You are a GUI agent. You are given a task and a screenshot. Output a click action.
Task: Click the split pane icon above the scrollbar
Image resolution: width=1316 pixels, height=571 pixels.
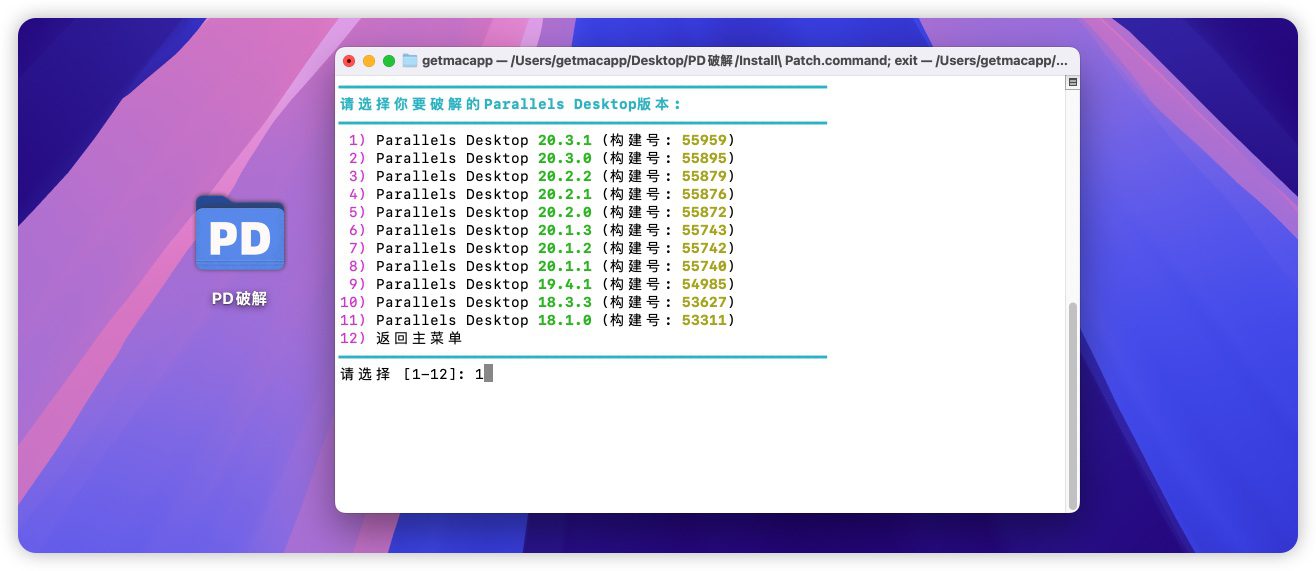tap(1072, 83)
